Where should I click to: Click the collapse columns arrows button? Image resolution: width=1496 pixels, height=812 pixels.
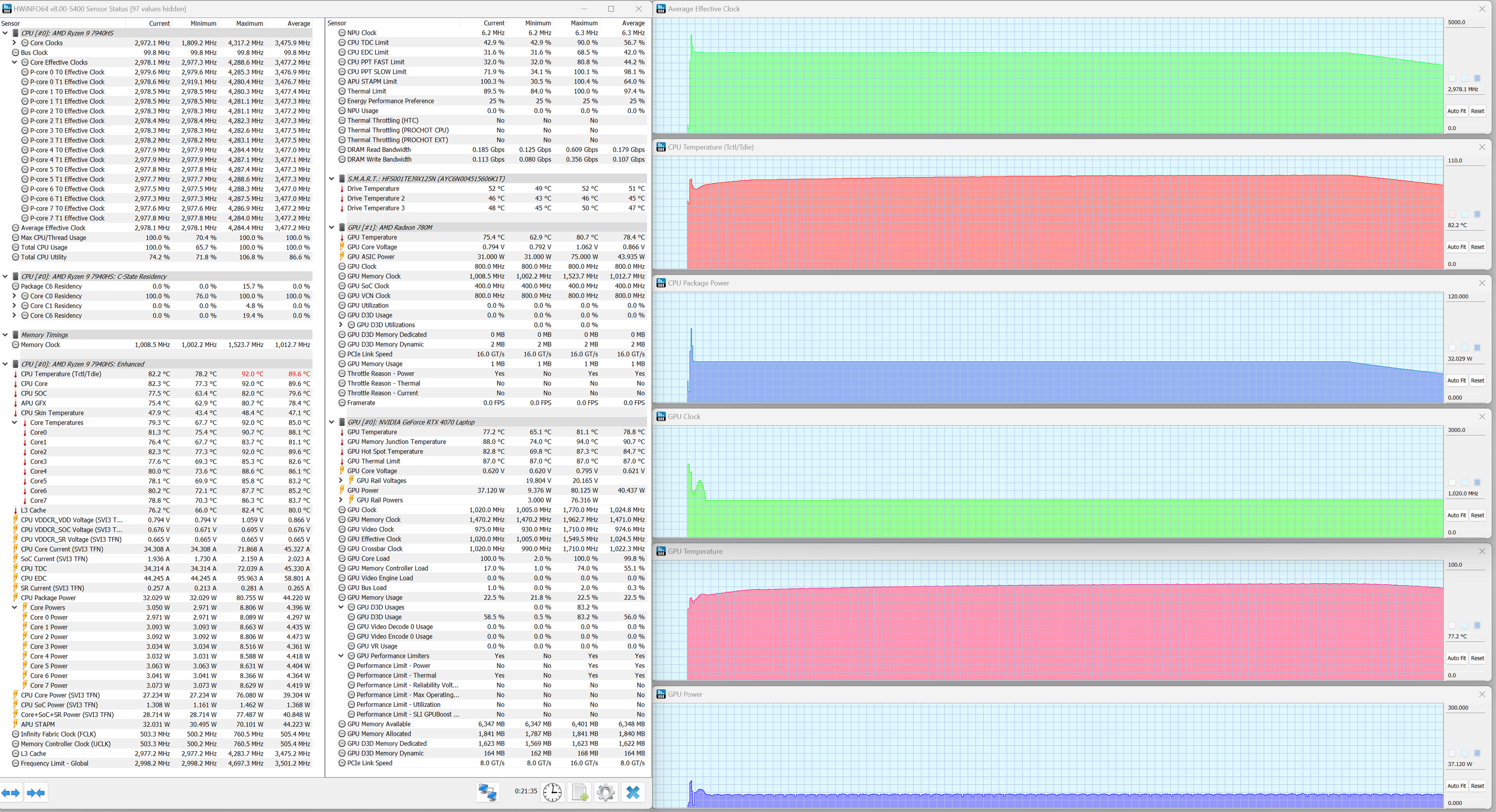[x=36, y=793]
